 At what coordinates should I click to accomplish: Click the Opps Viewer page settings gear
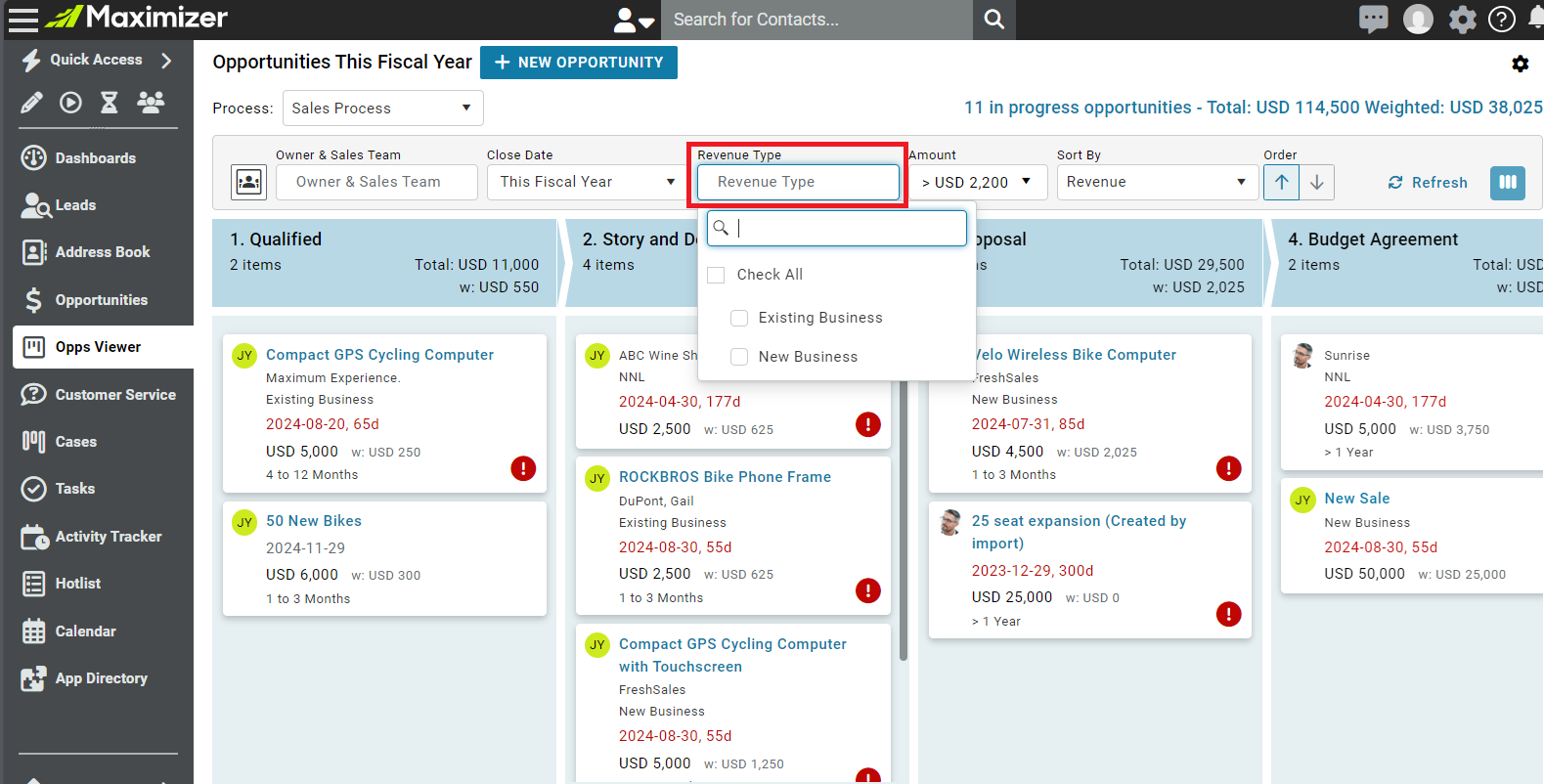click(x=1520, y=64)
